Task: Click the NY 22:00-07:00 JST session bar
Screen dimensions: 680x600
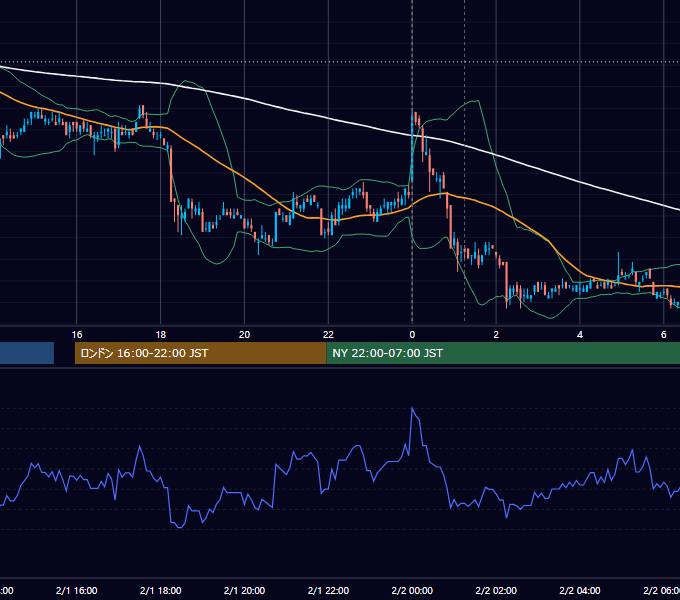Action: pyautogui.click(x=503, y=353)
